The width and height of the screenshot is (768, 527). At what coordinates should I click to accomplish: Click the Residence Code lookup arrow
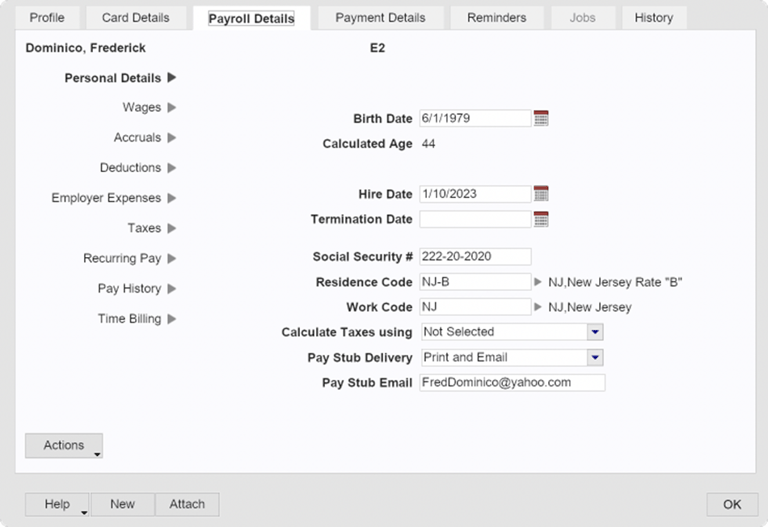coord(539,282)
